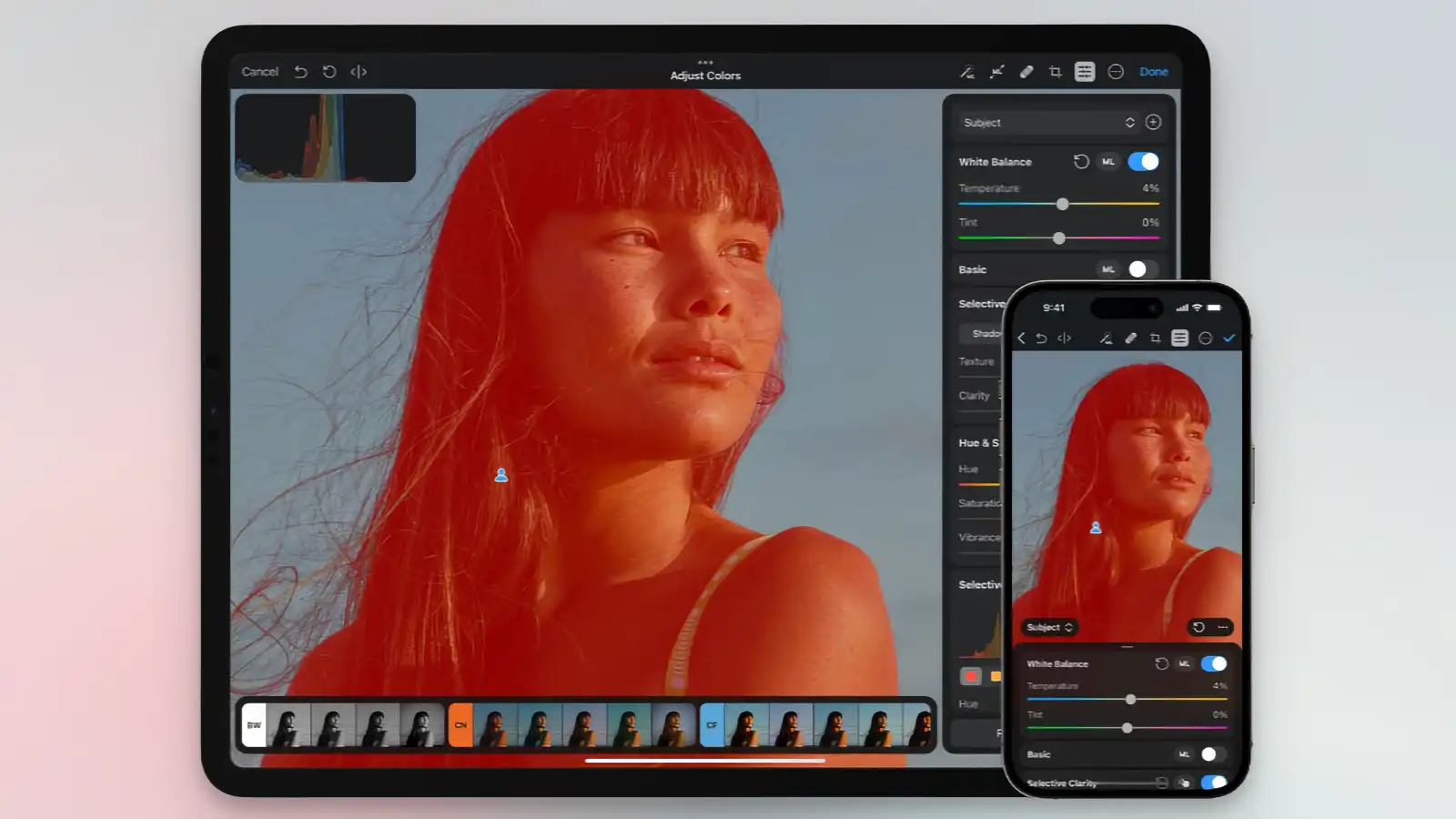This screenshot has height=819, width=1456.
Task: Reset White Balance with the circular arrow
Action: click(x=1082, y=161)
